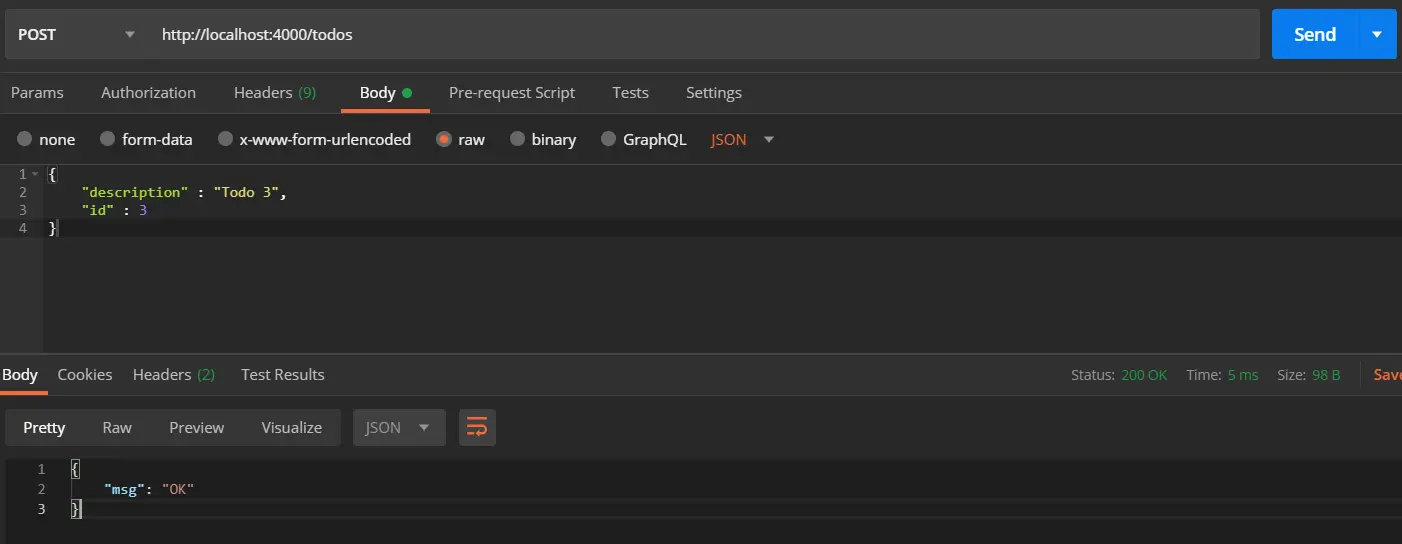Select the none body radio button
The width and height of the screenshot is (1402, 544).
click(x=24, y=140)
